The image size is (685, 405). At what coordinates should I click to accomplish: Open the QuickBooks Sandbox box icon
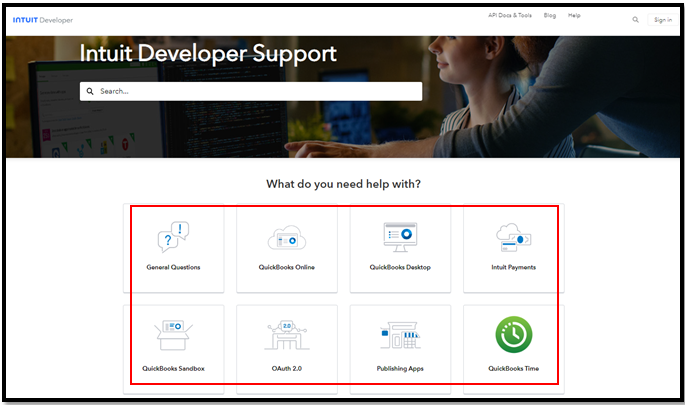coord(173,335)
